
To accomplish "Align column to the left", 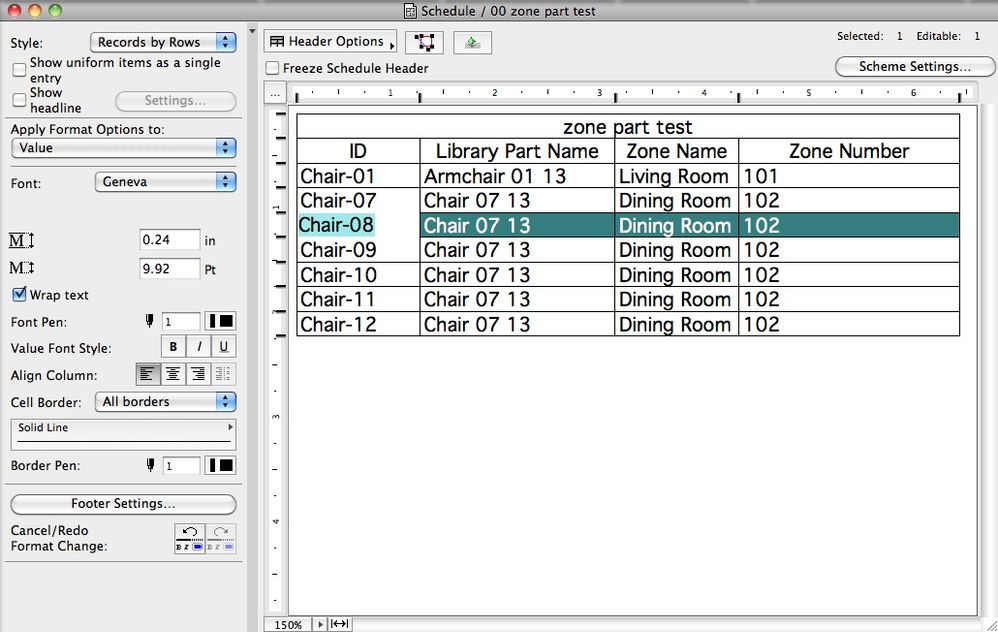I will [x=148, y=374].
